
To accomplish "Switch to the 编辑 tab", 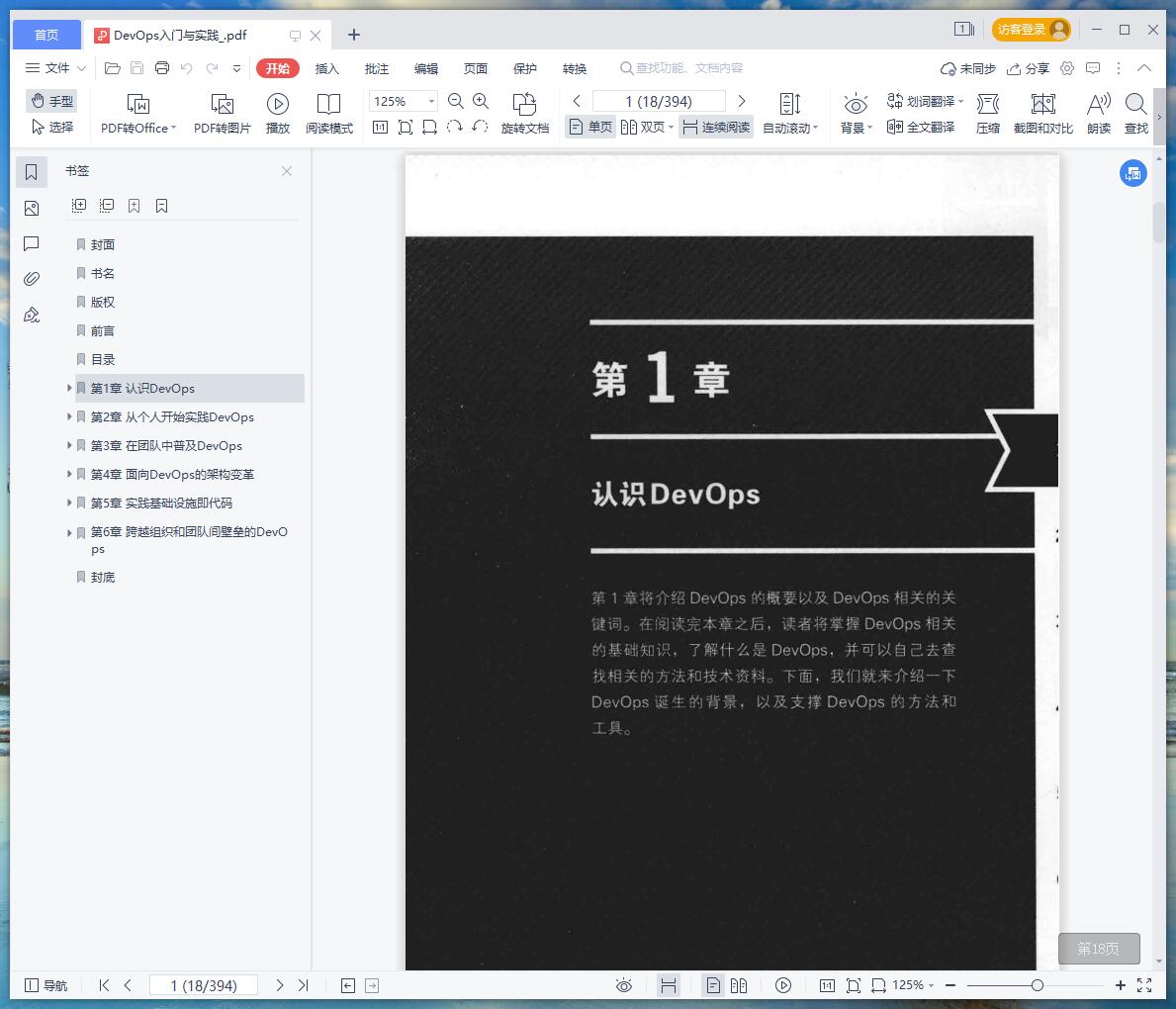I will pos(426,68).
